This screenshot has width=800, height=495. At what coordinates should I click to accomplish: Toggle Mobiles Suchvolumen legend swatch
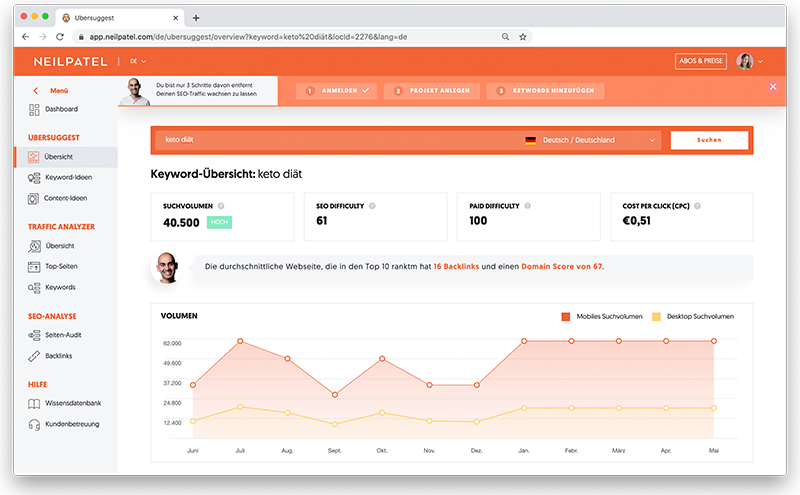pos(565,317)
